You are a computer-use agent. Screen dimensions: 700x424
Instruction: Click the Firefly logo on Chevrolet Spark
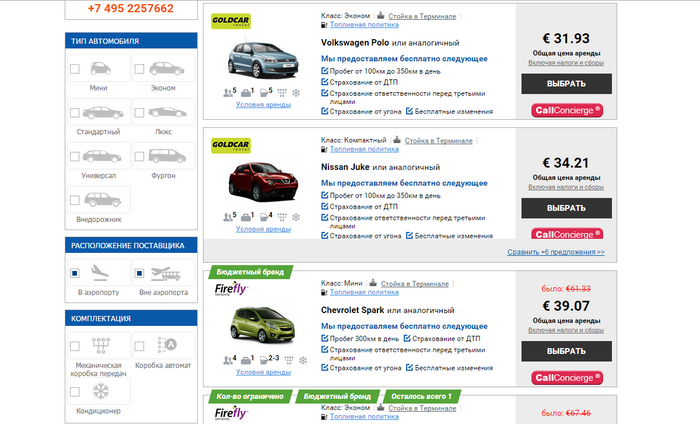pyautogui.click(x=231, y=289)
